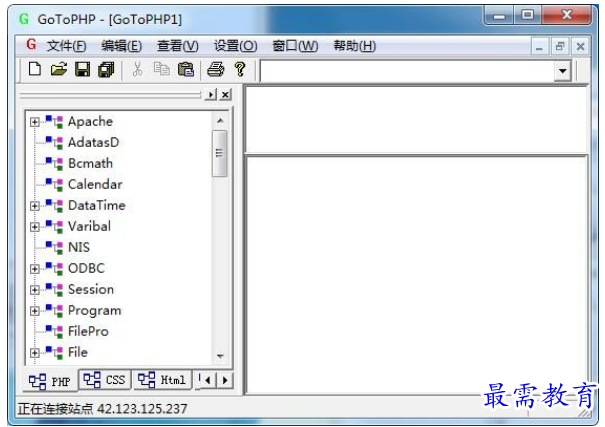Select the Program tree item
The height and width of the screenshot is (427, 605).
(x=95, y=311)
